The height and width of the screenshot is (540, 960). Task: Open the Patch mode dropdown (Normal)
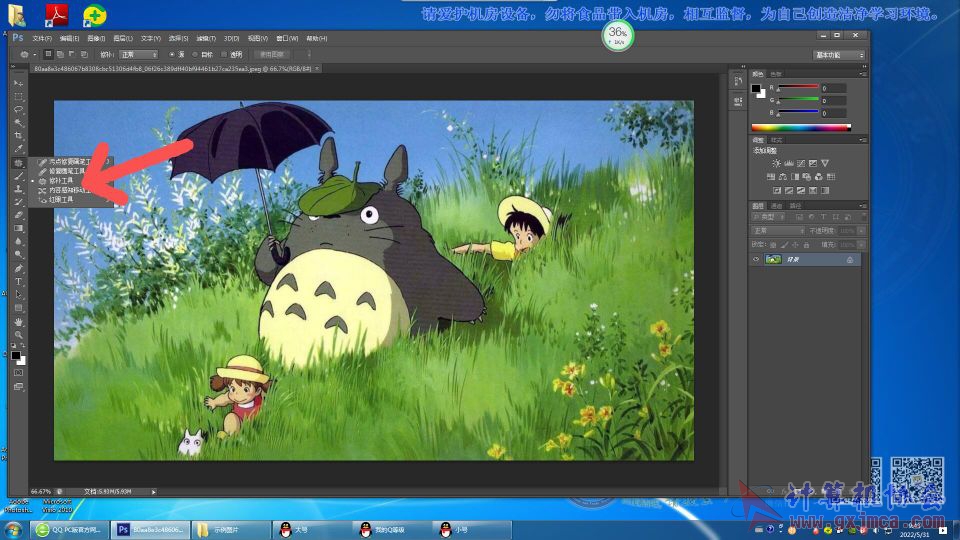click(x=138, y=54)
